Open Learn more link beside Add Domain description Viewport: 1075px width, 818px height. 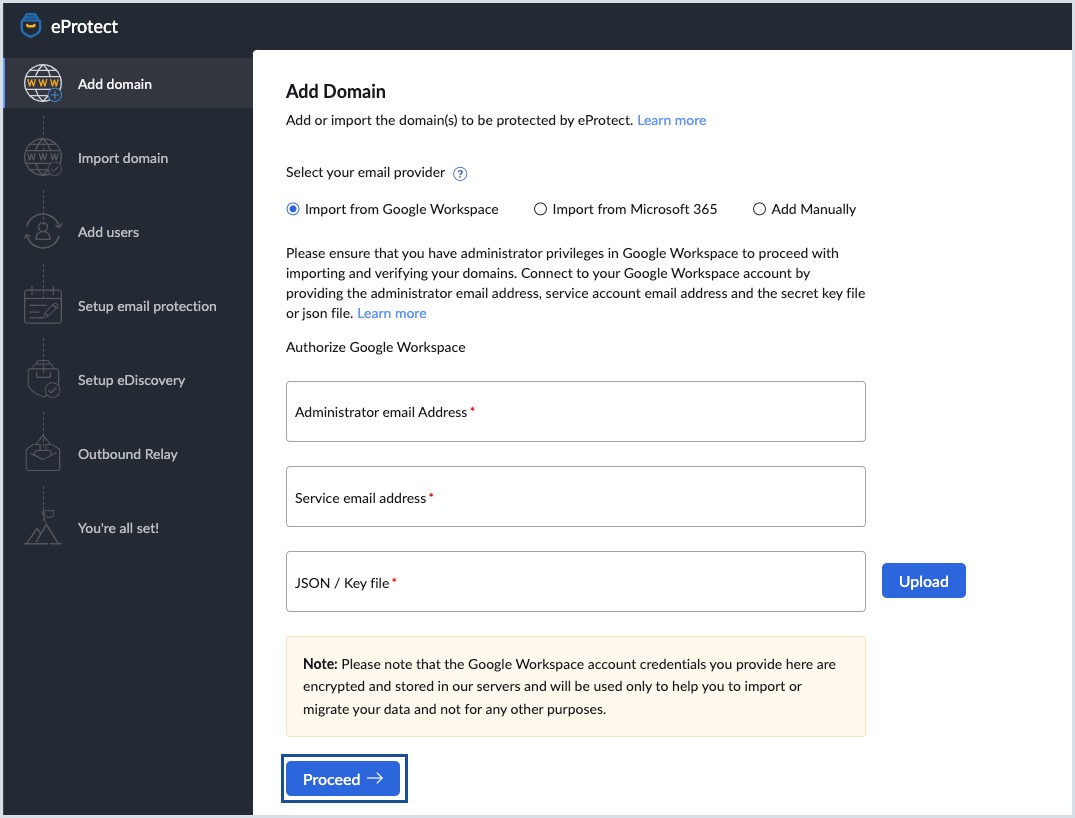[671, 120]
